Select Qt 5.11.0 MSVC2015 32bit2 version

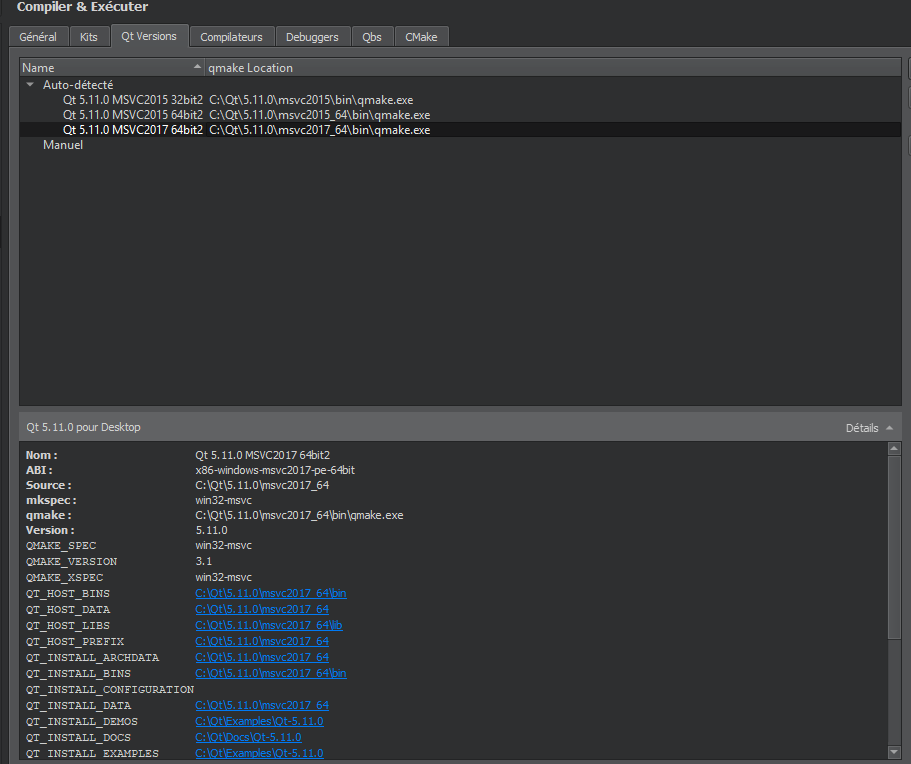(133, 100)
